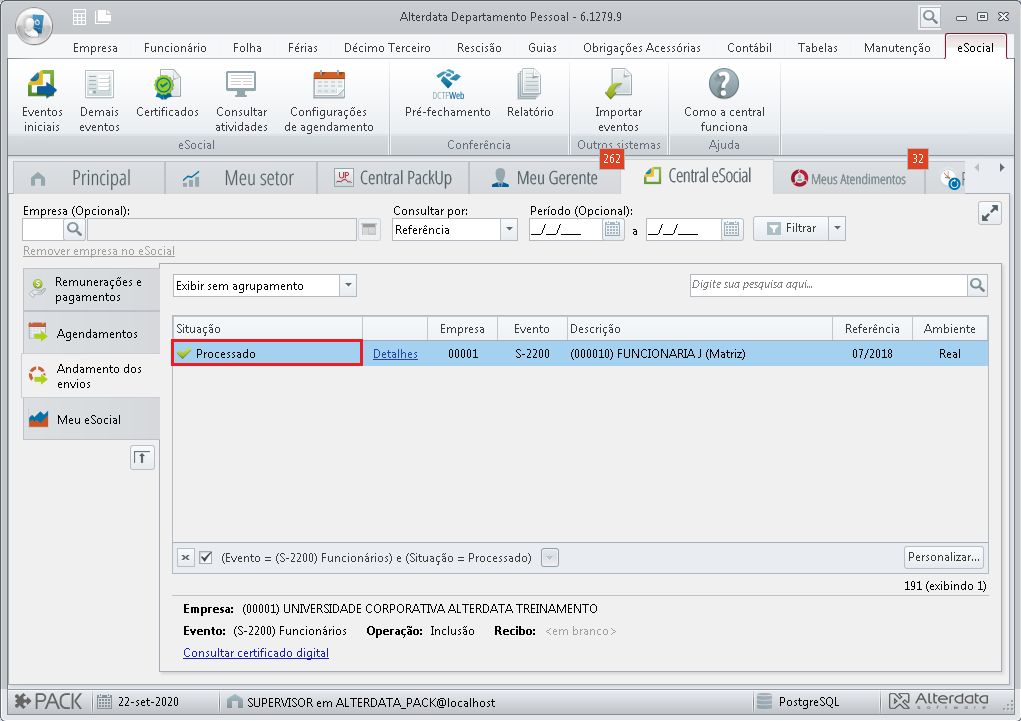Open Demais eventos ribbon icon
Image resolution: width=1021 pixels, height=721 pixels.
tap(99, 101)
